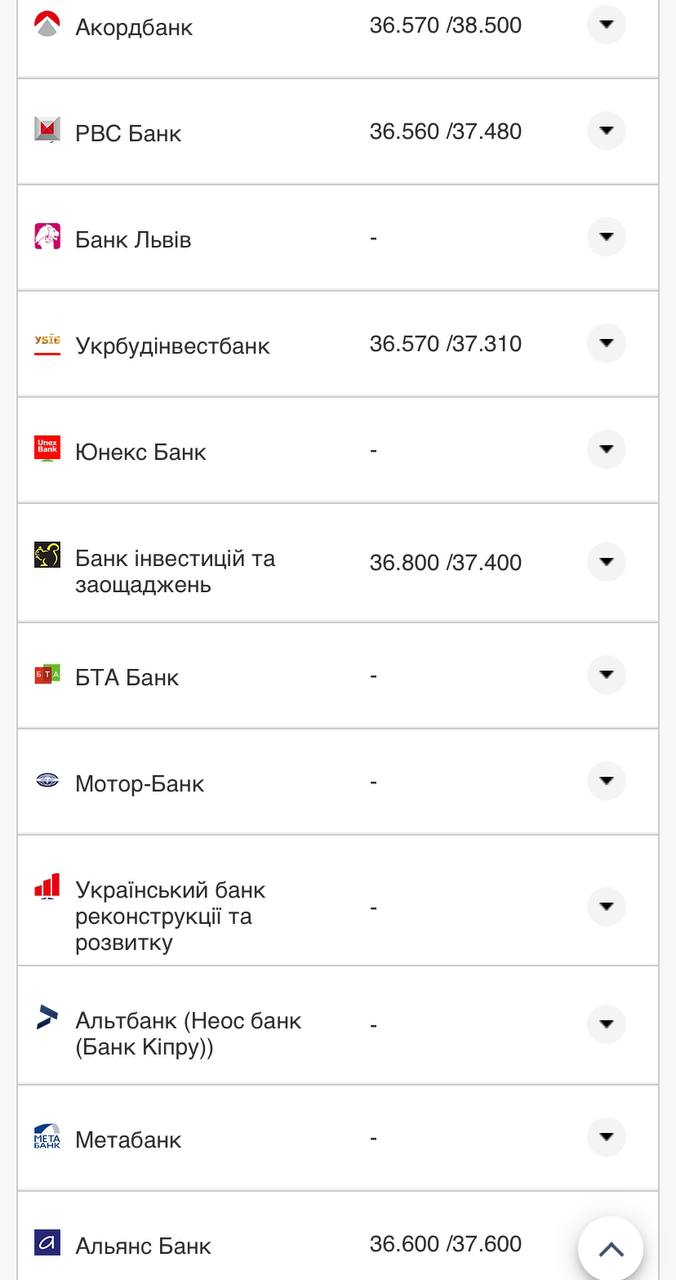Expand the РВС Банк rate details

[606, 130]
